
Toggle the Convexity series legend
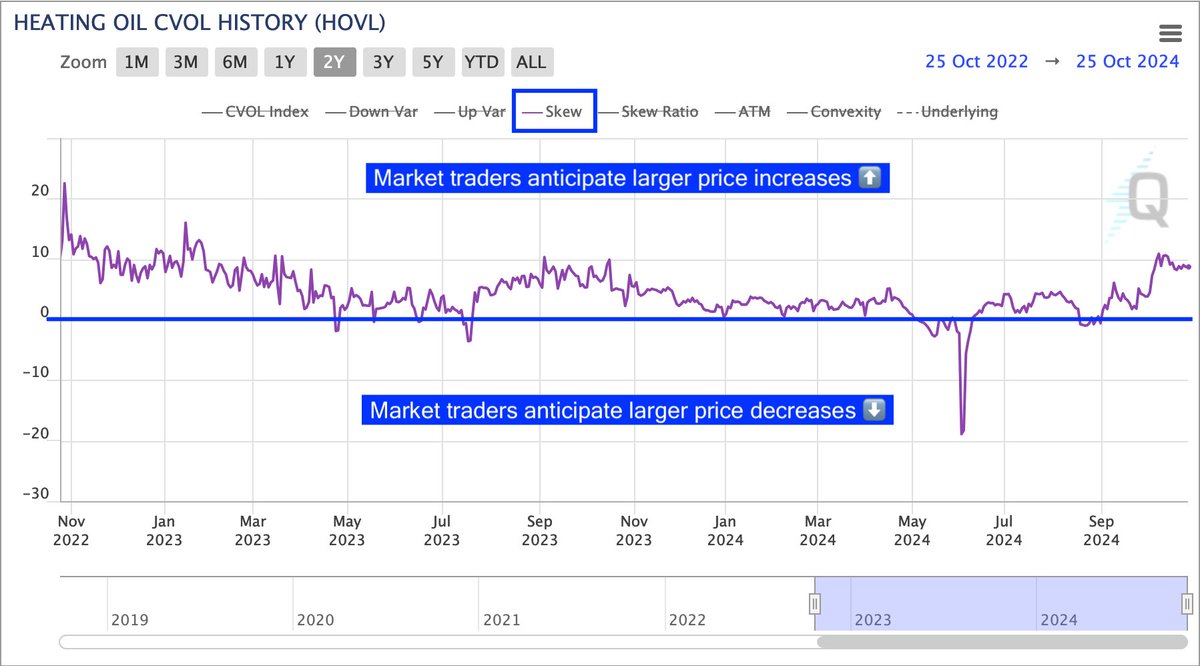coord(834,112)
